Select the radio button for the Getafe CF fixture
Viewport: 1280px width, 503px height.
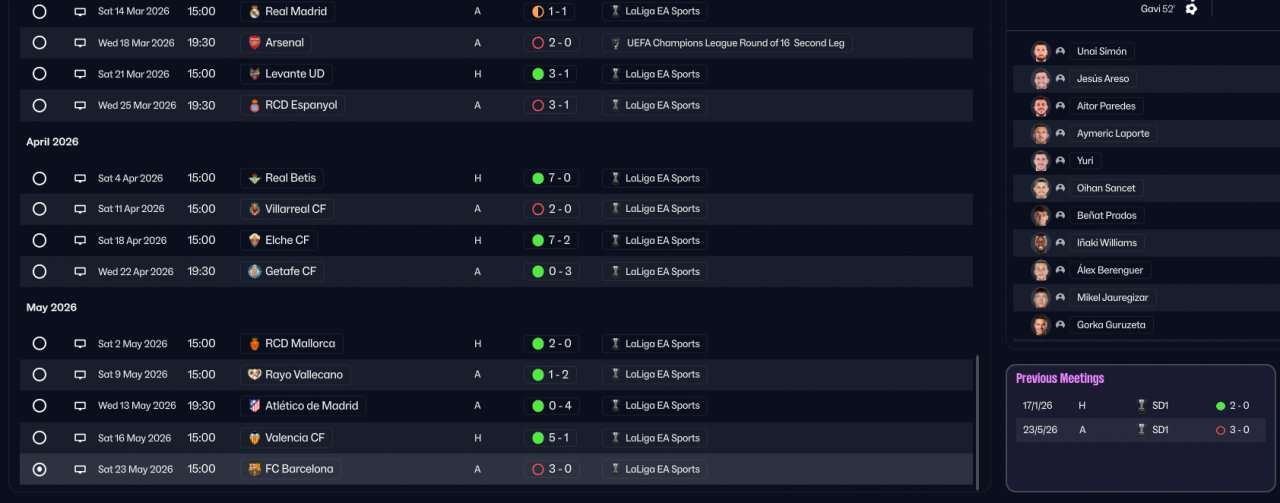coord(39,271)
